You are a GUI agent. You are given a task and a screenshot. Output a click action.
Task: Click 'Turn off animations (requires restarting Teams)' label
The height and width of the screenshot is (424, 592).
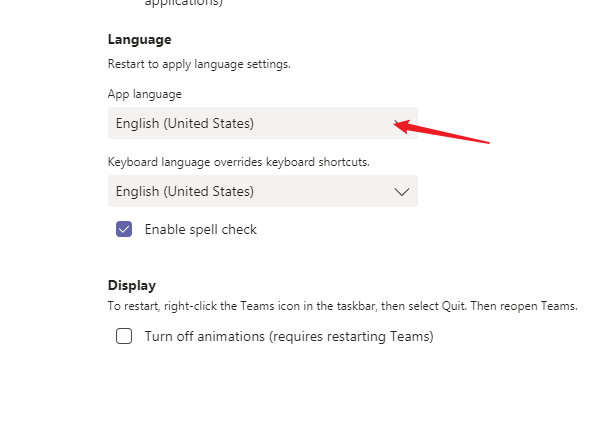tap(289, 336)
